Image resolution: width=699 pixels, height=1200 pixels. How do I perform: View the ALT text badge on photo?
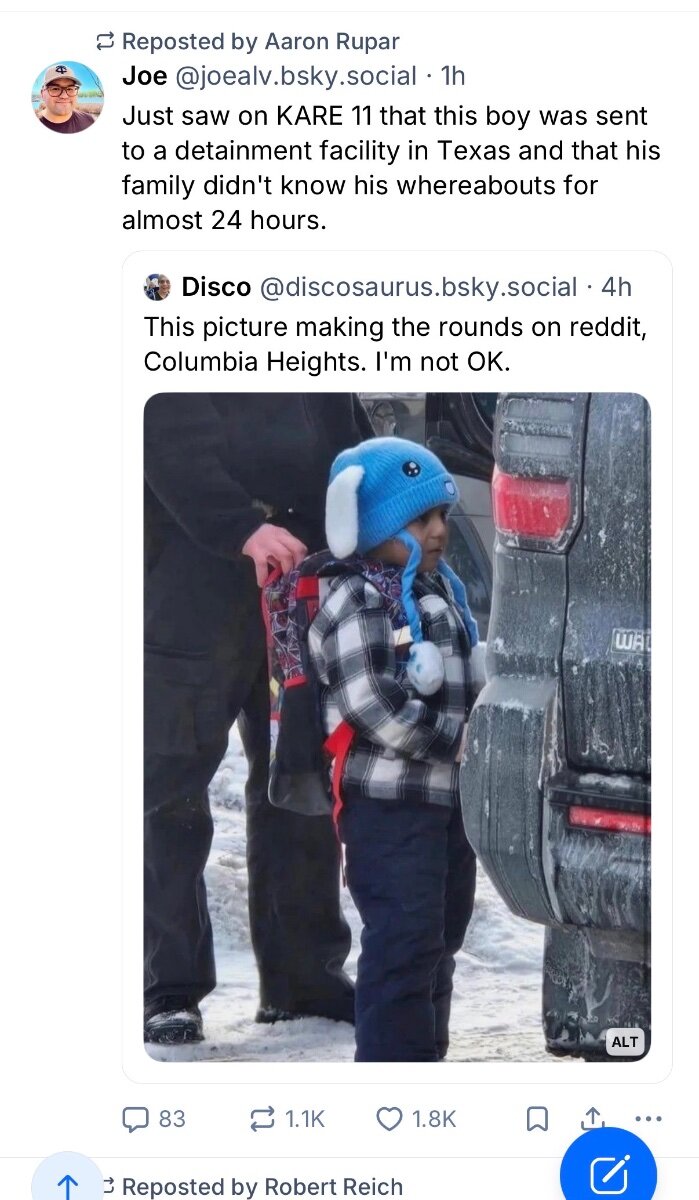(624, 1042)
